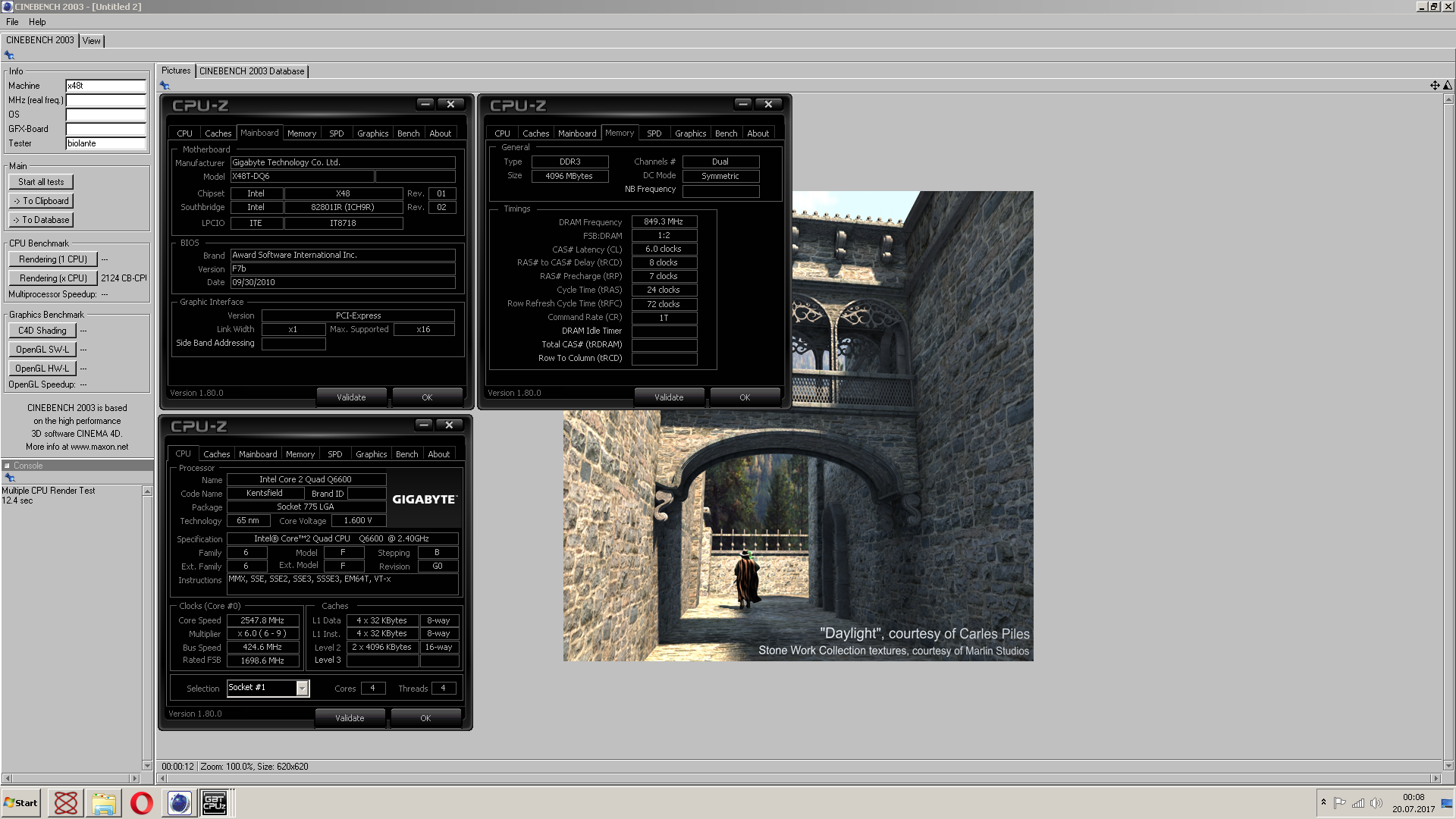1456x819 pixels.
Task: Launch Opera browser from taskbar
Action: click(142, 803)
